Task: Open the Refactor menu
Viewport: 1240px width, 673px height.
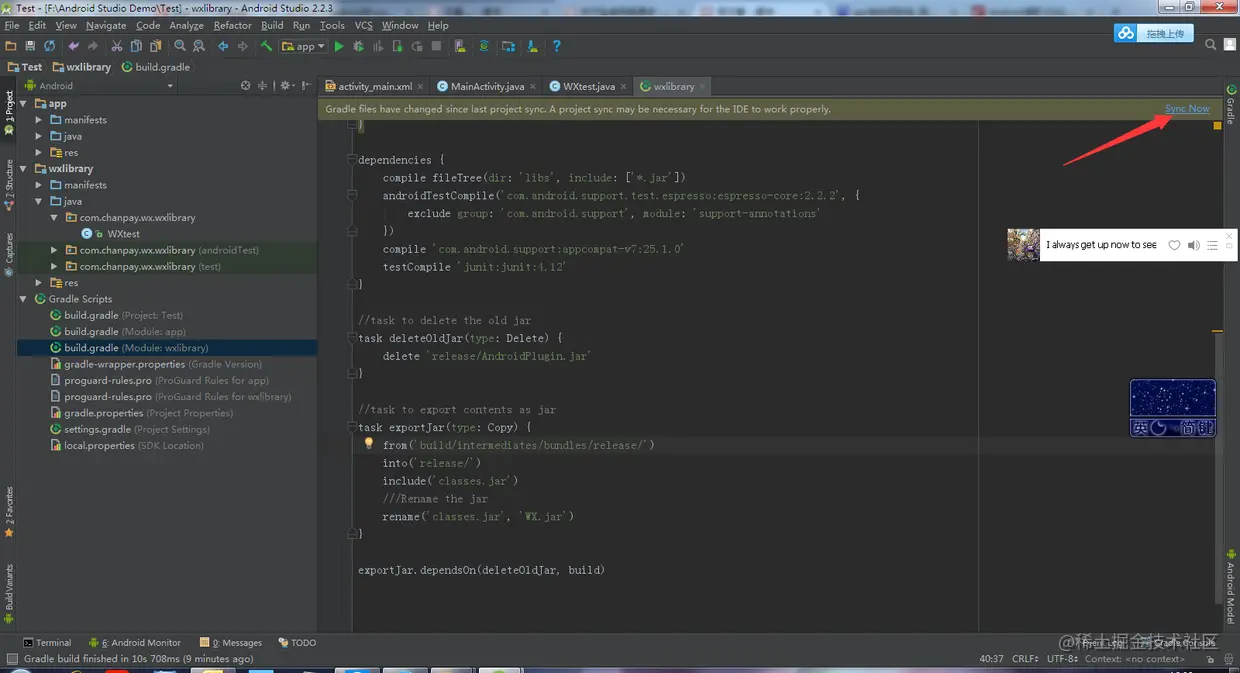Action: click(x=232, y=25)
